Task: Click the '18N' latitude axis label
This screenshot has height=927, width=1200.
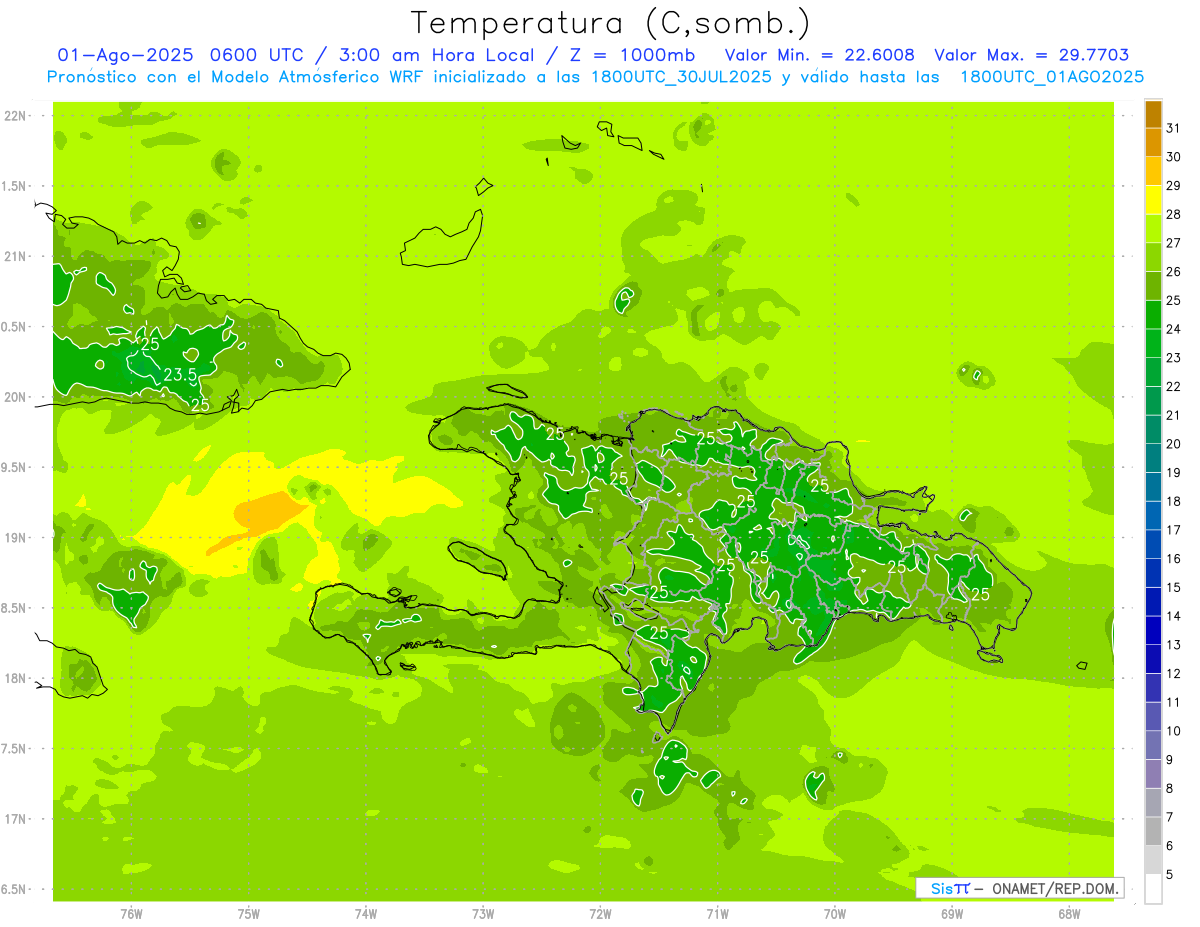Action: (x=15, y=679)
